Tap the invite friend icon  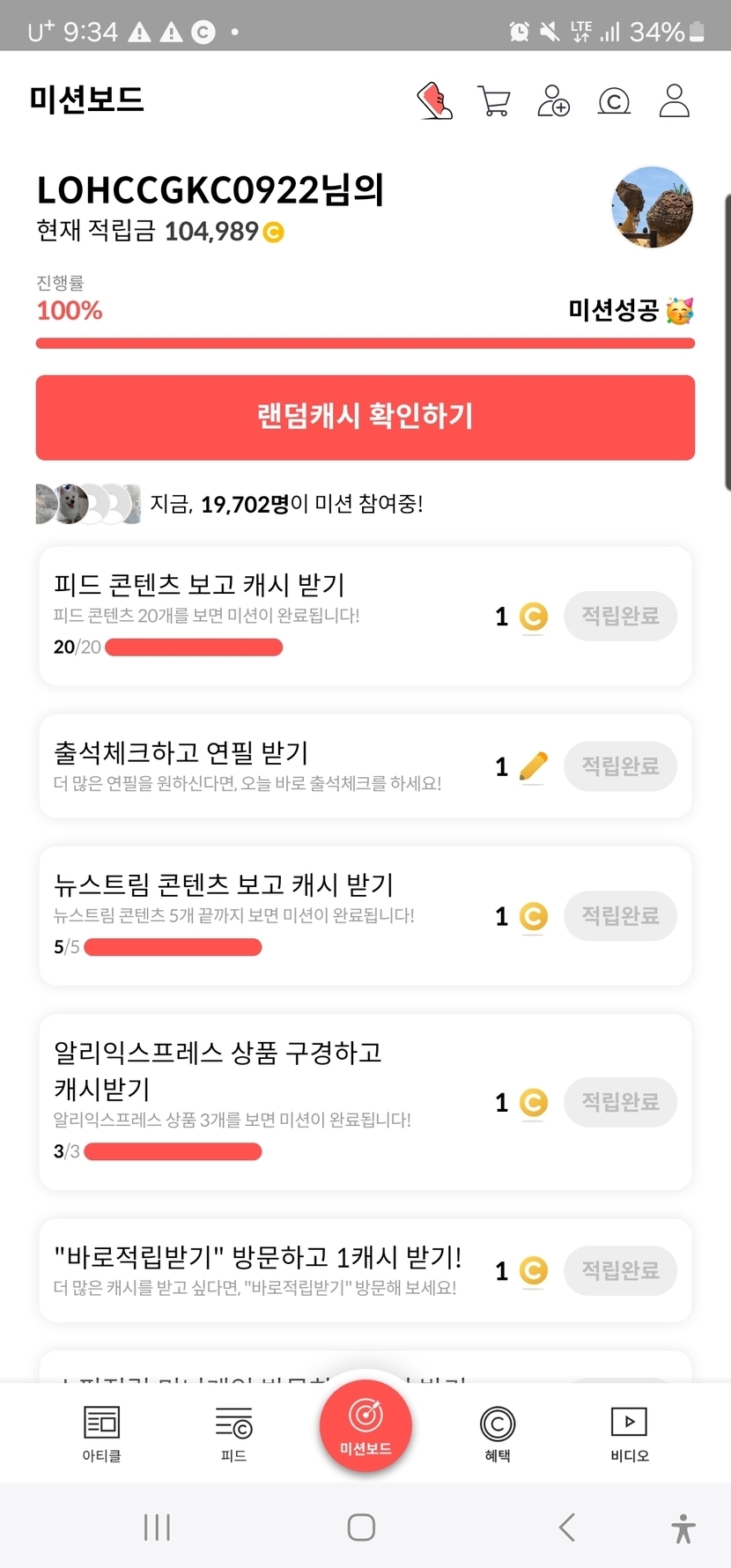[x=553, y=101]
